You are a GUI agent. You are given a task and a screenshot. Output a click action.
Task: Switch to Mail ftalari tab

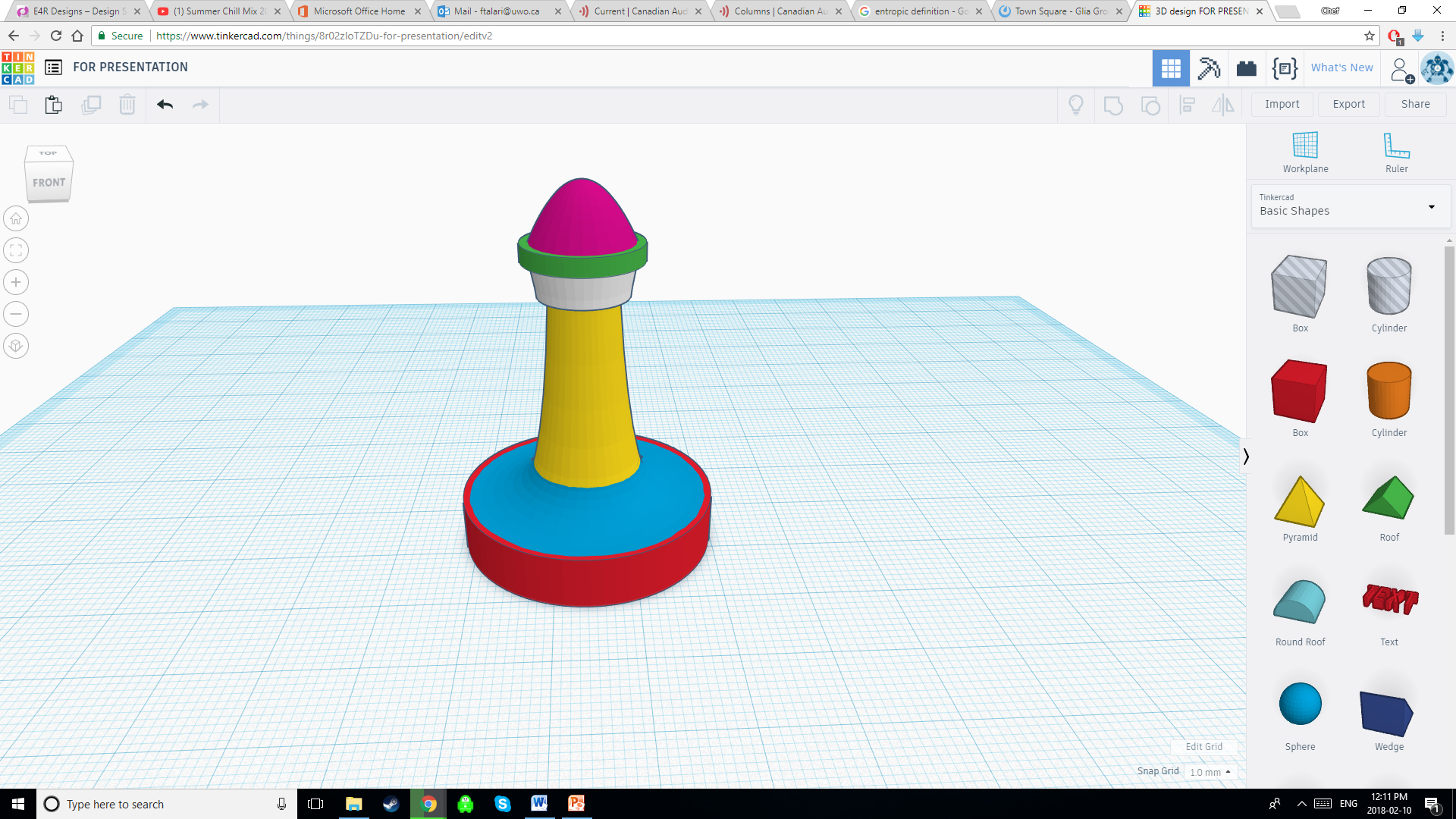(x=500, y=11)
